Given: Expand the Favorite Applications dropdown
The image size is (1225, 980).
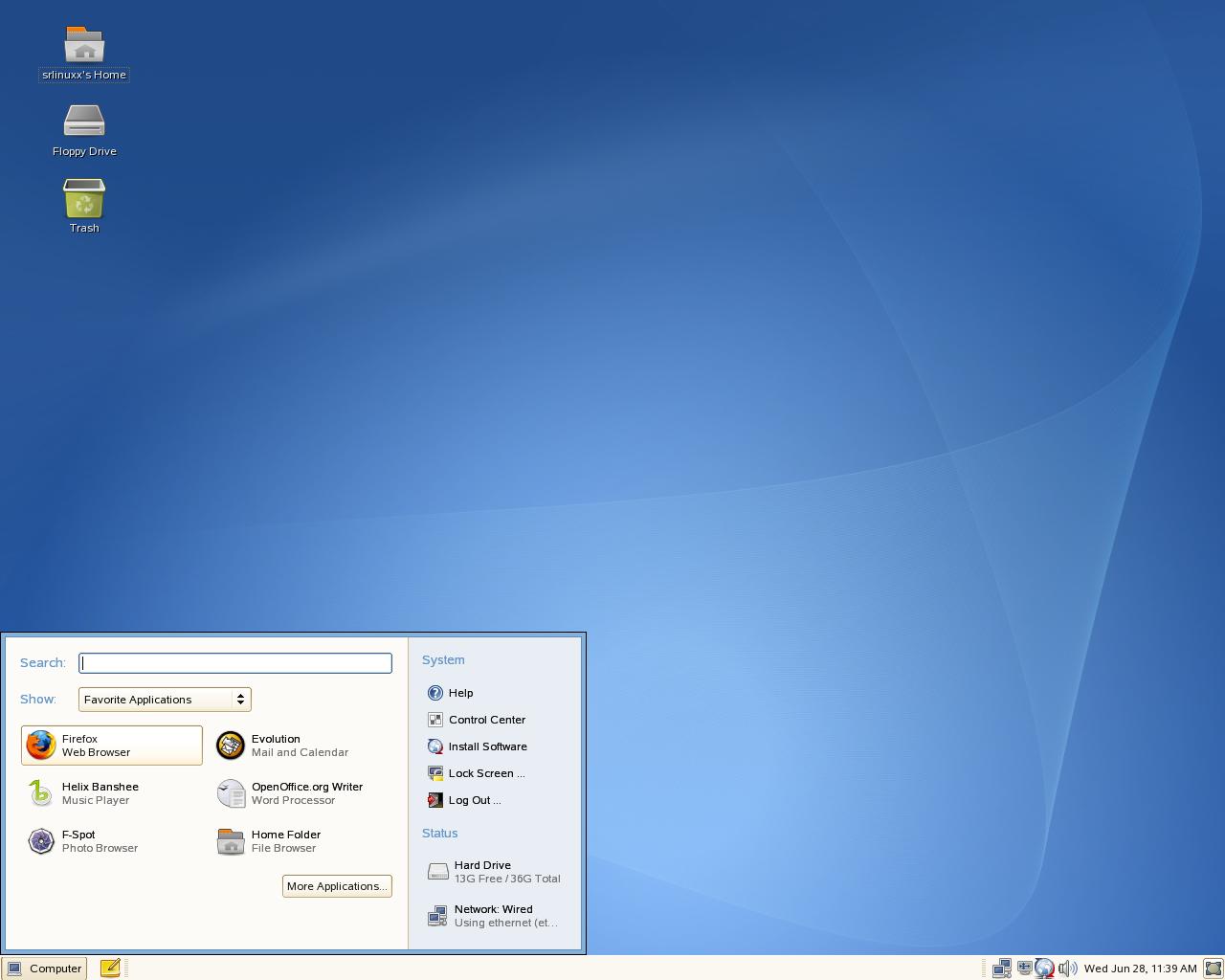Looking at the screenshot, I should coord(165,700).
